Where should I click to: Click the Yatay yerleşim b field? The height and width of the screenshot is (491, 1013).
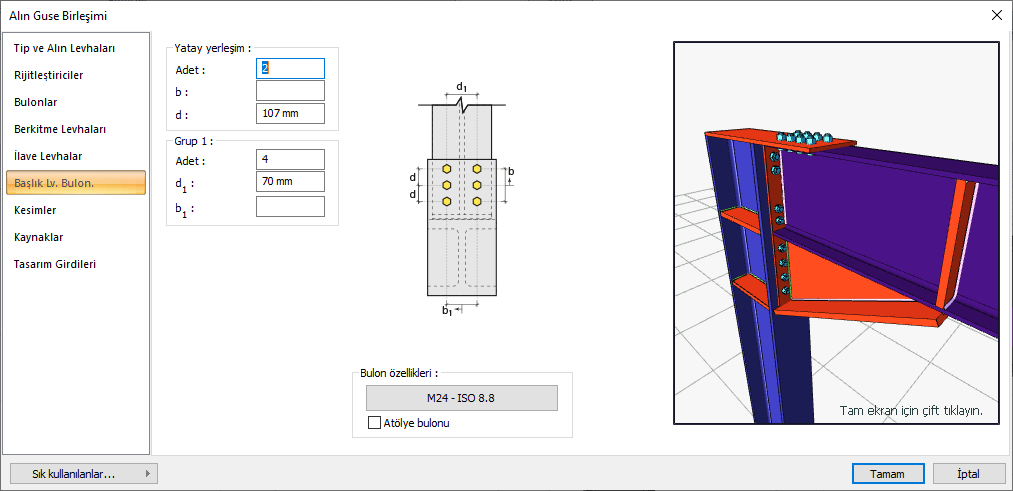[x=290, y=91]
